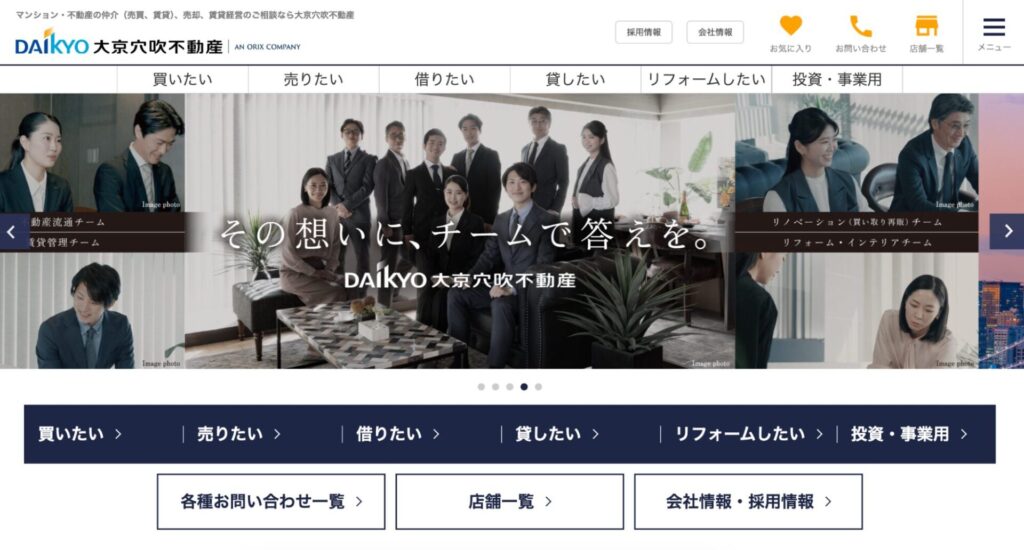This screenshot has height=550, width=1024.
Task: Advance carousel with right arrow
Action: point(1007,231)
